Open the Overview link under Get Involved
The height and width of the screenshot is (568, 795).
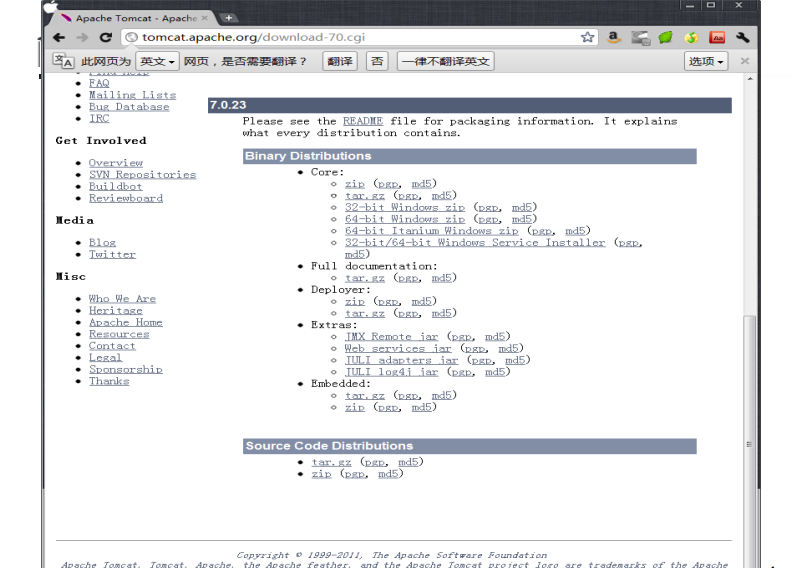click(x=116, y=163)
